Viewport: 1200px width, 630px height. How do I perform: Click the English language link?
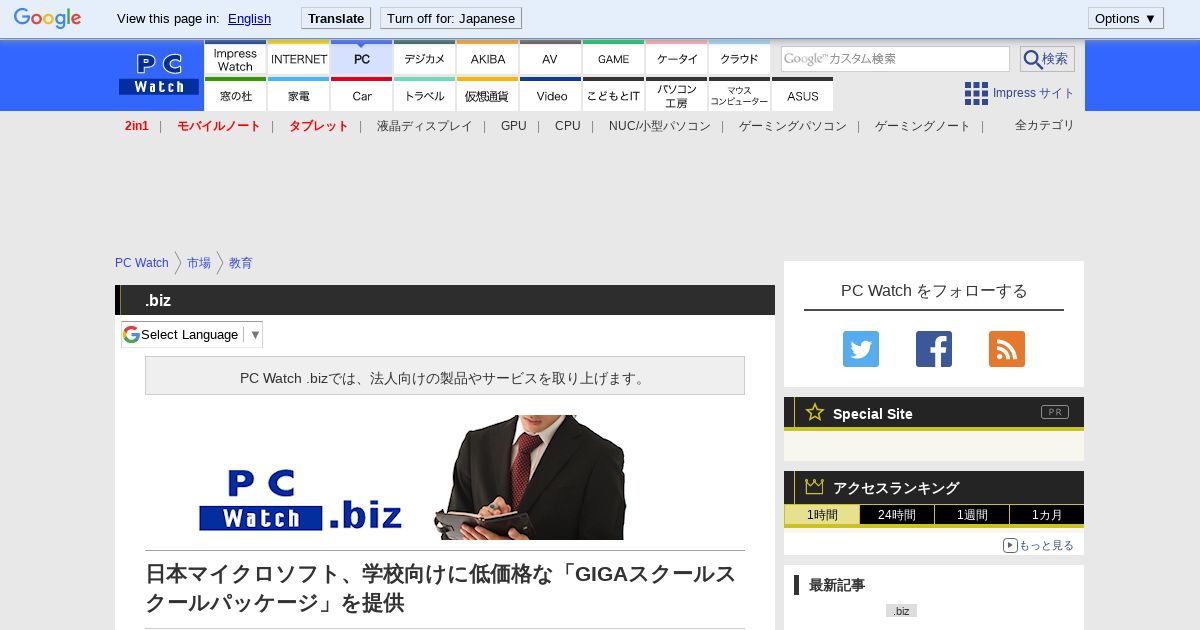click(249, 18)
